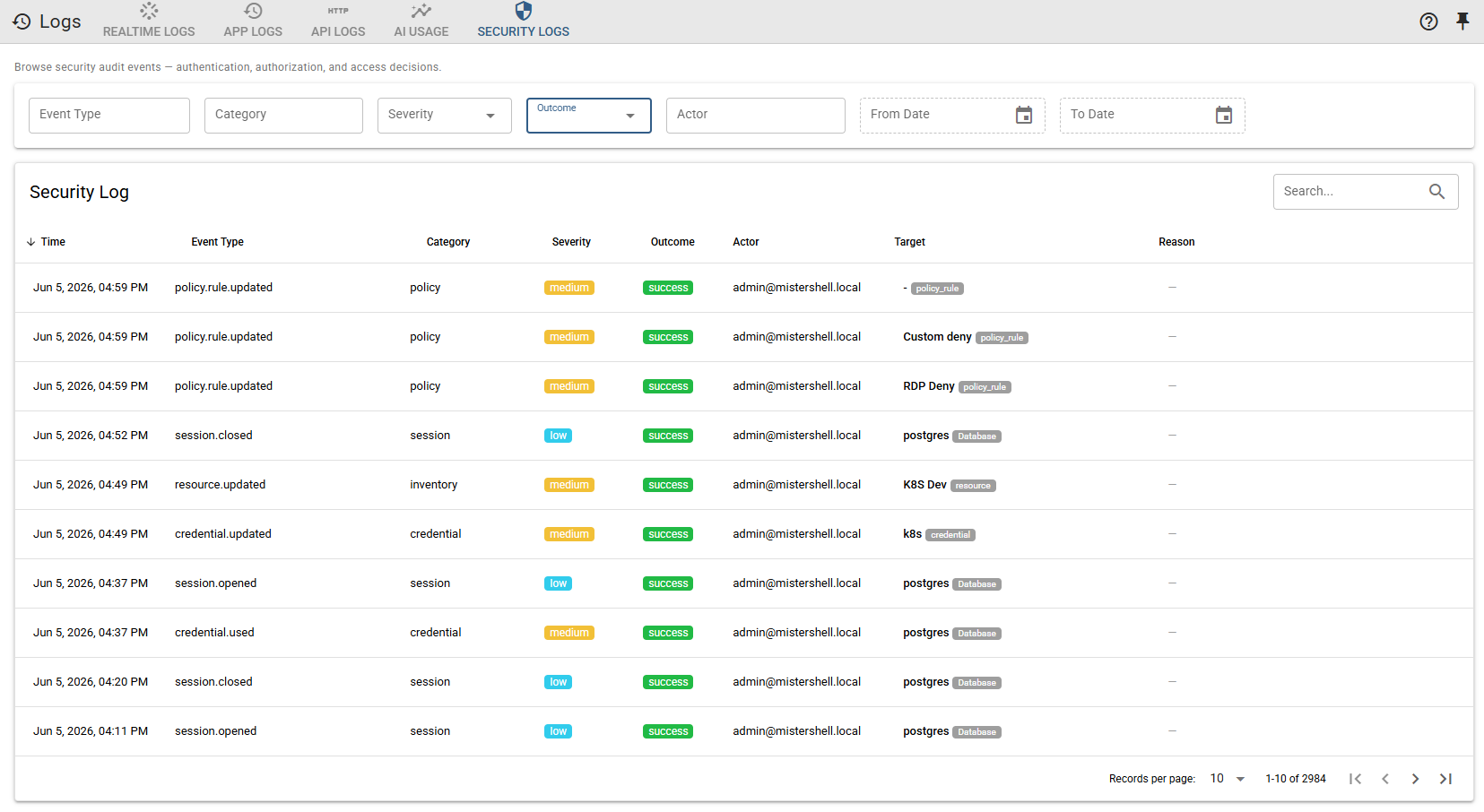Expand the Severity filter dropdown
This screenshot has height=812, width=1484.
445,116
